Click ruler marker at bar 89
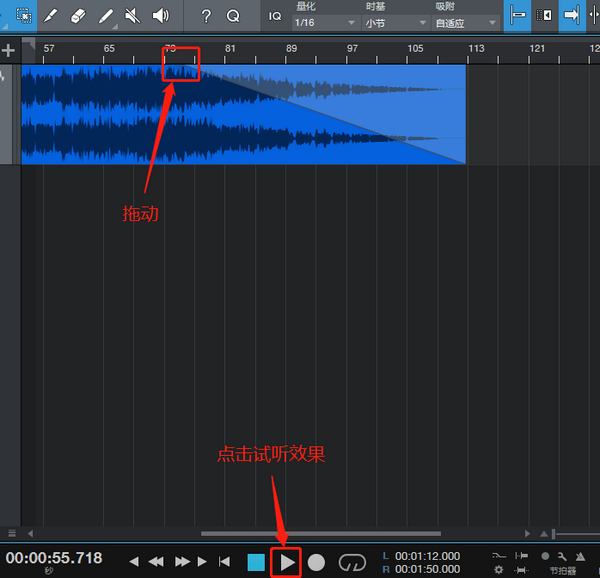The height and width of the screenshot is (578, 600). click(x=291, y=49)
